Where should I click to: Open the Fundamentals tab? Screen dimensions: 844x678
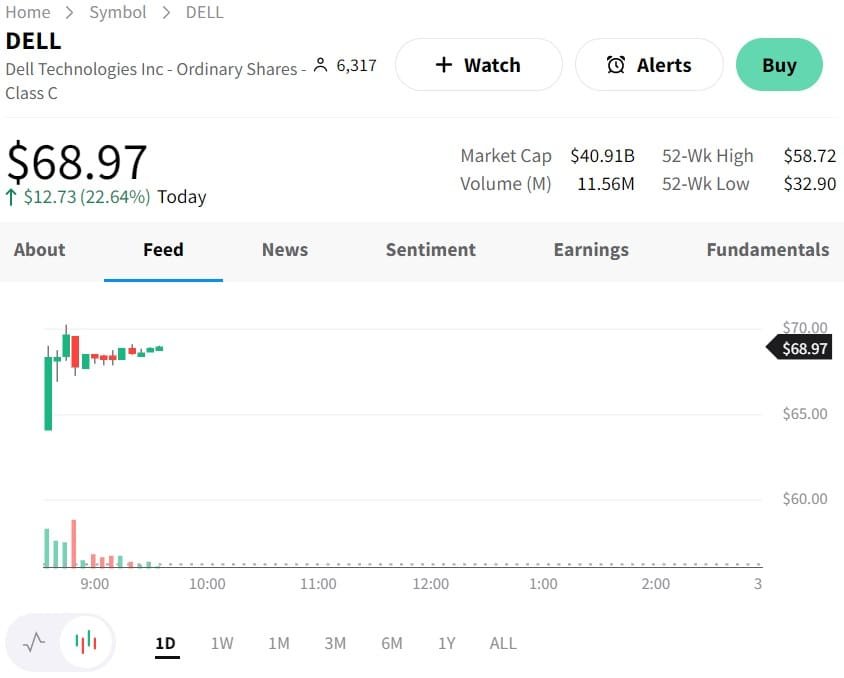click(767, 250)
